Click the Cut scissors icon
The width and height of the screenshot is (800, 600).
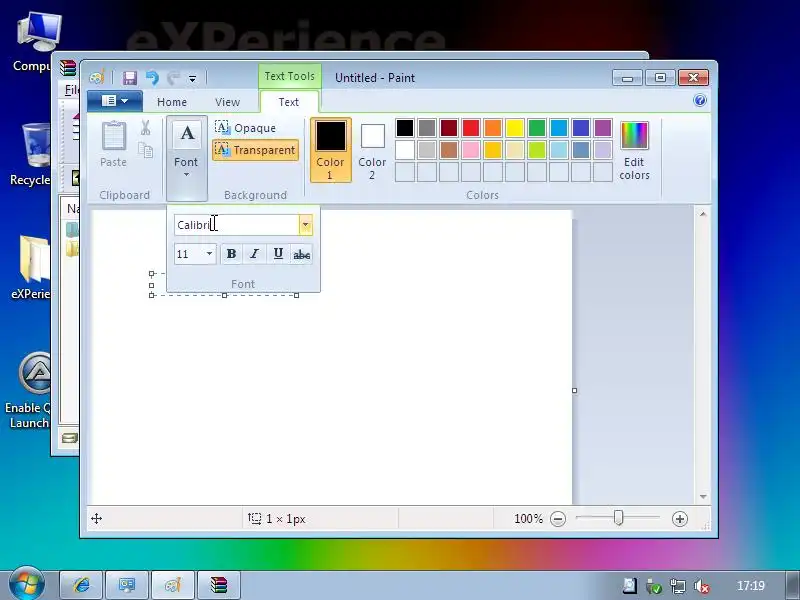coord(145,128)
